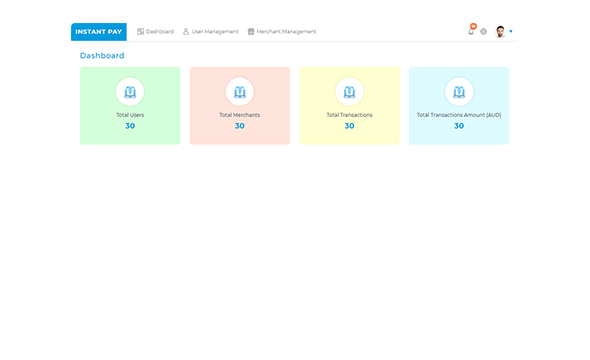Click the User Management person icon
Image resolution: width=590 pixels, height=360 pixels.
[x=186, y=32]
